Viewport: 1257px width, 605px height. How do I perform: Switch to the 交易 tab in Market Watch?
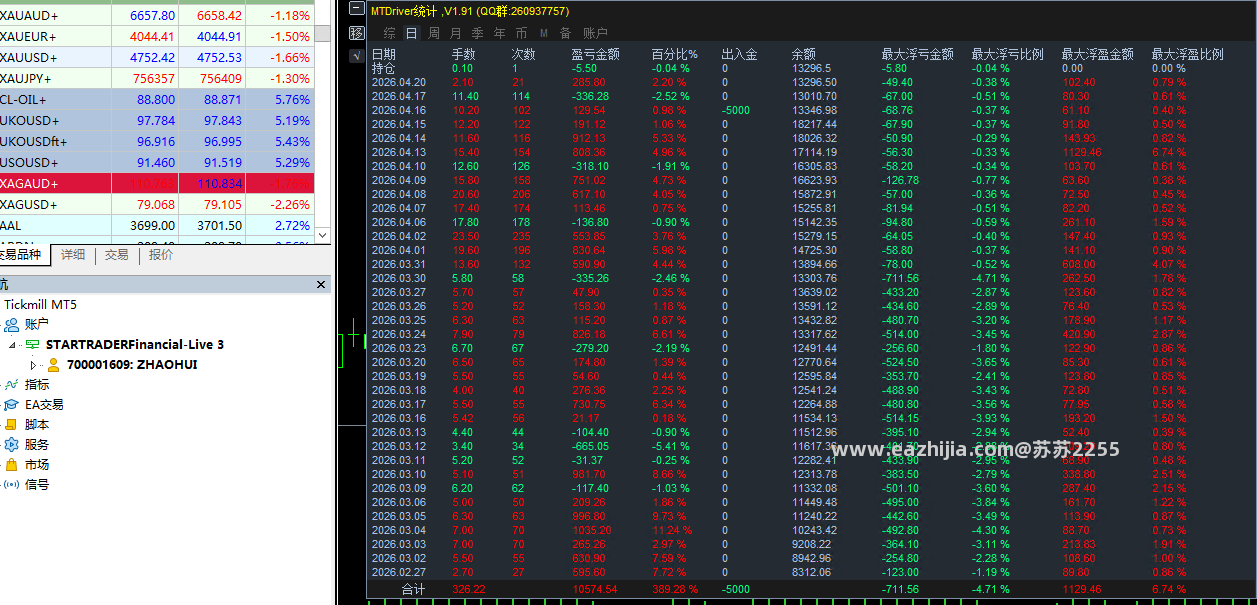pyautogui.click(x=117, y=255)
